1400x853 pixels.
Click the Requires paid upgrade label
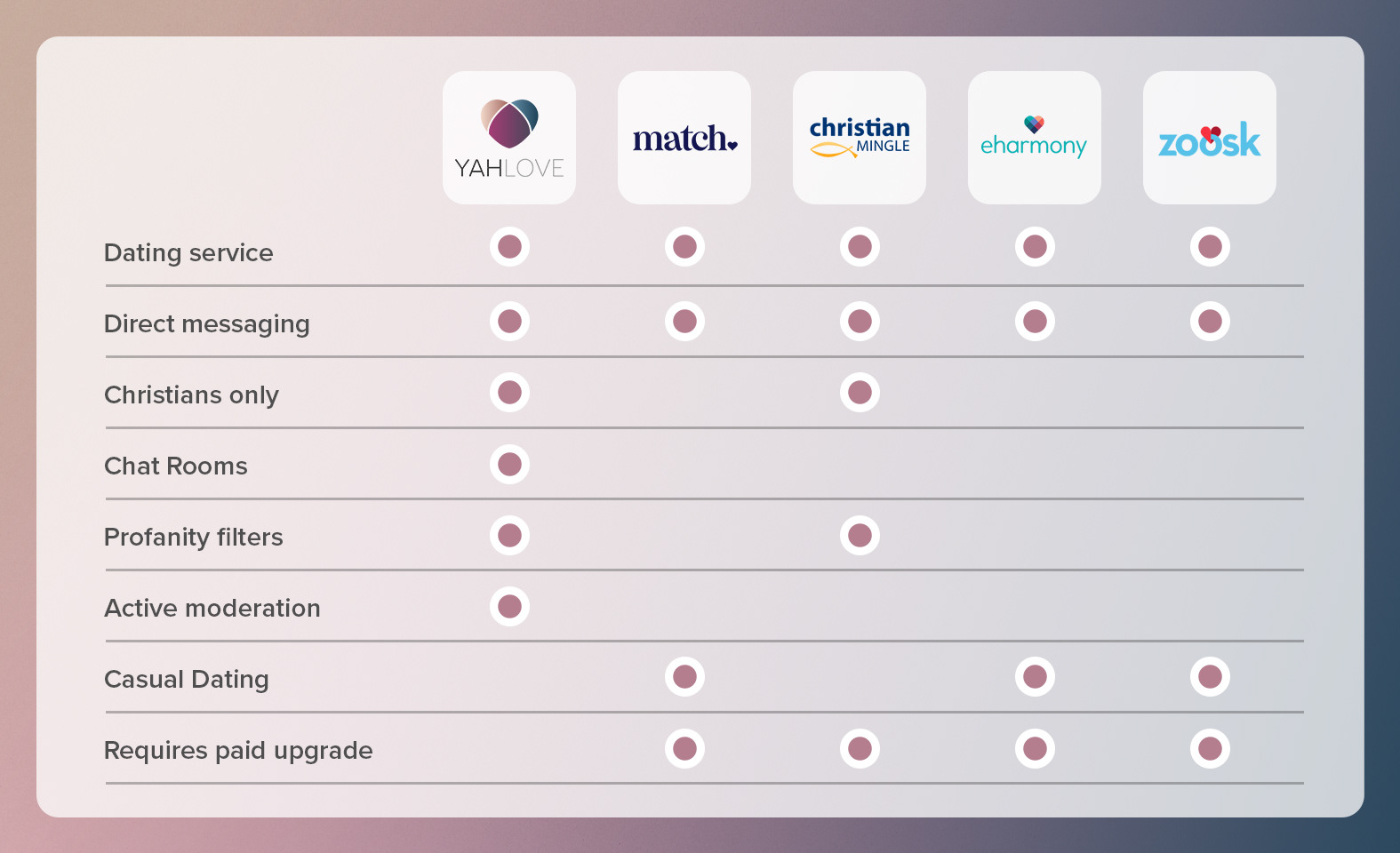238,751
